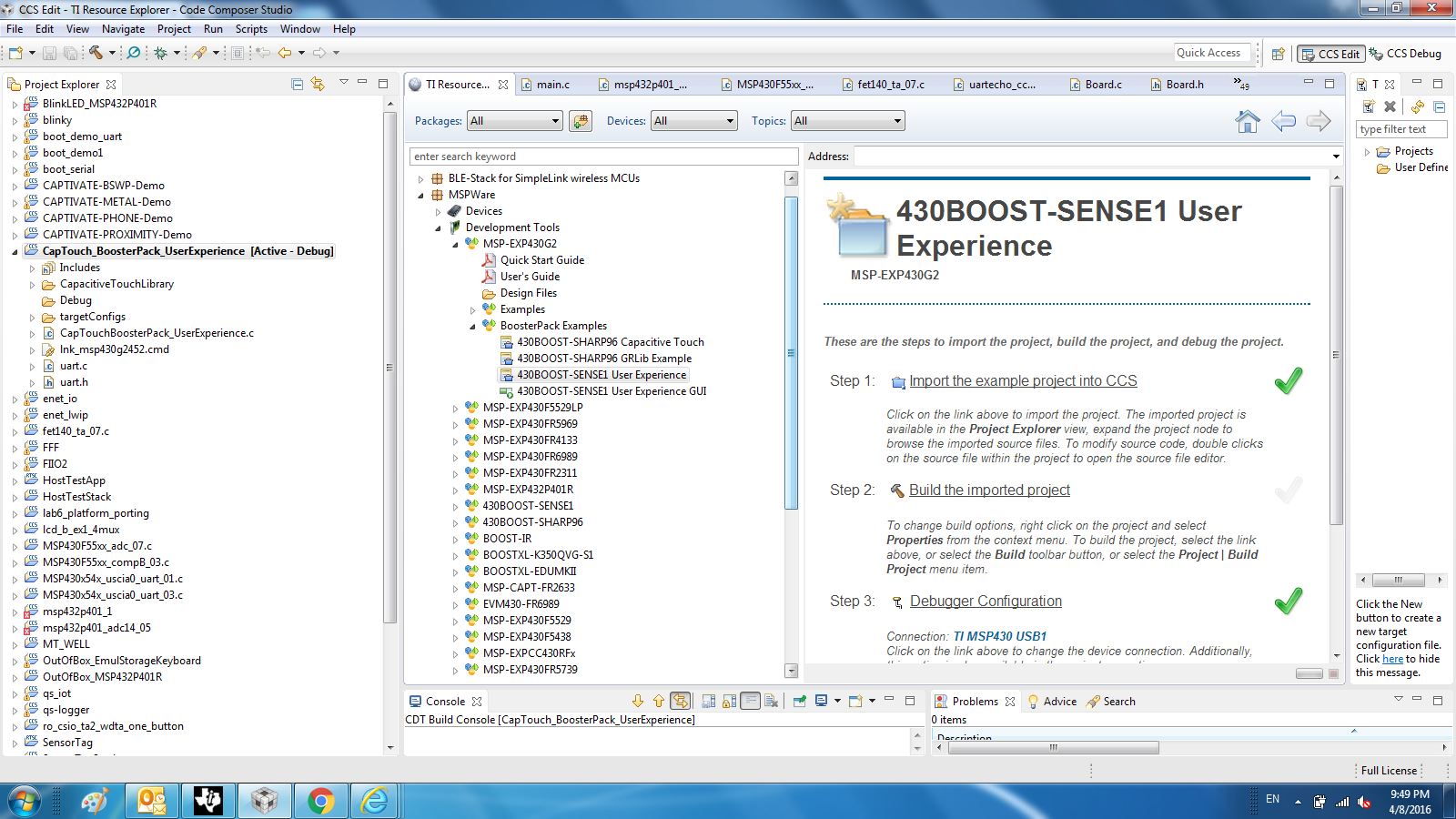Click the New project toolbar icon
Viewport: 1456px width, 819px height.
click(x=15, y=53)
